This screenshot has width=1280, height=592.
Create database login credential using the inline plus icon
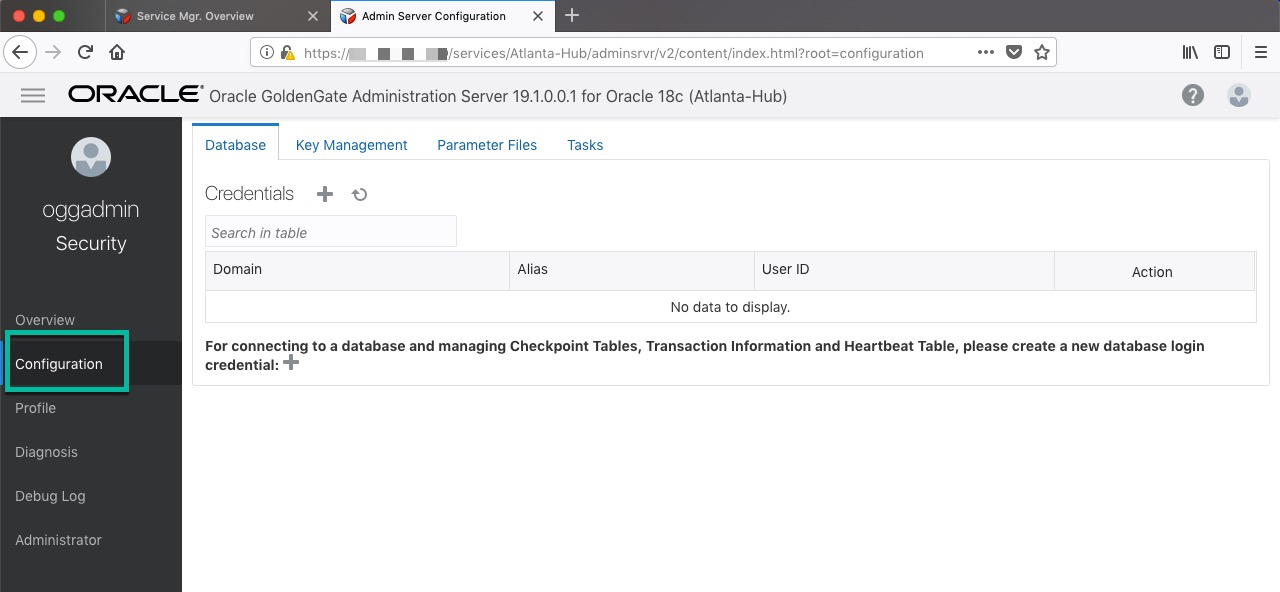291,364
